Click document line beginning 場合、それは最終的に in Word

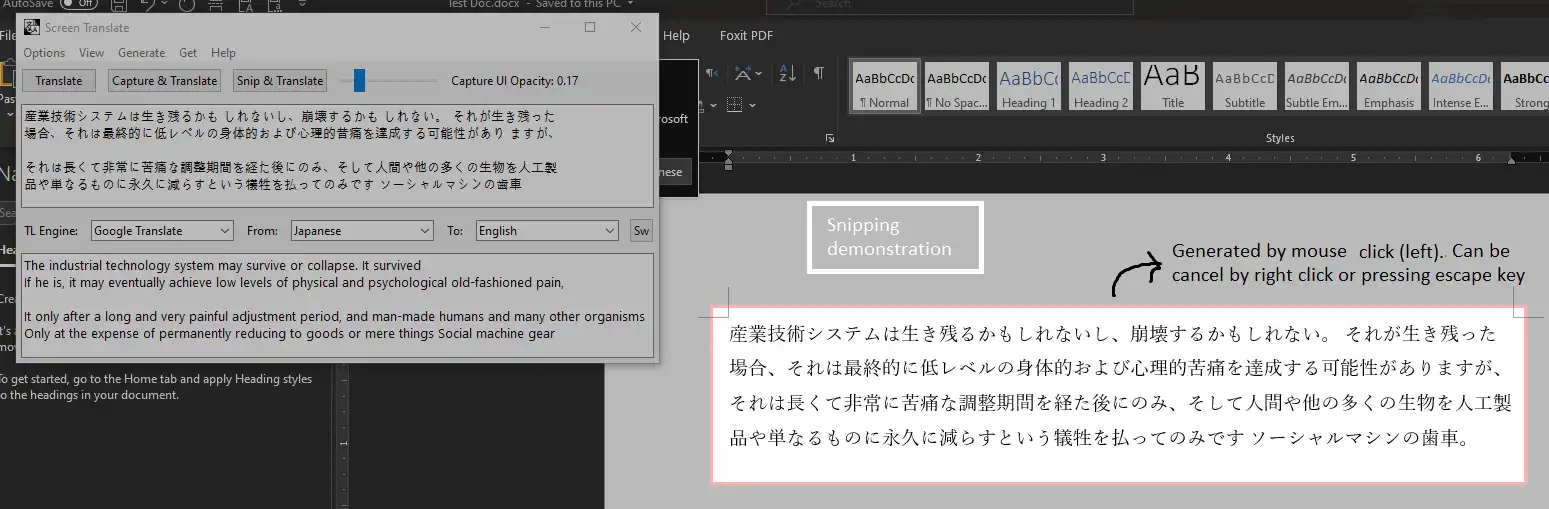pos(1116,369)
